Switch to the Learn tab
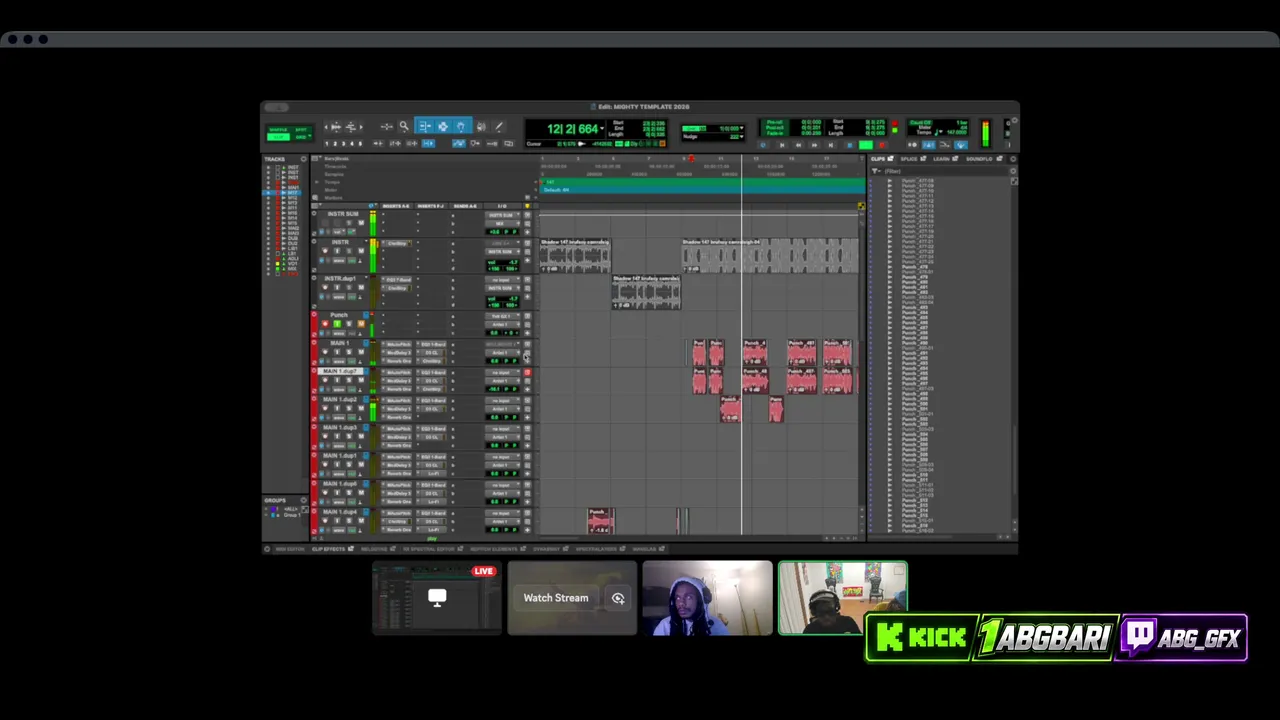Viewport: 1280px width, 720px height. [942, 159]
